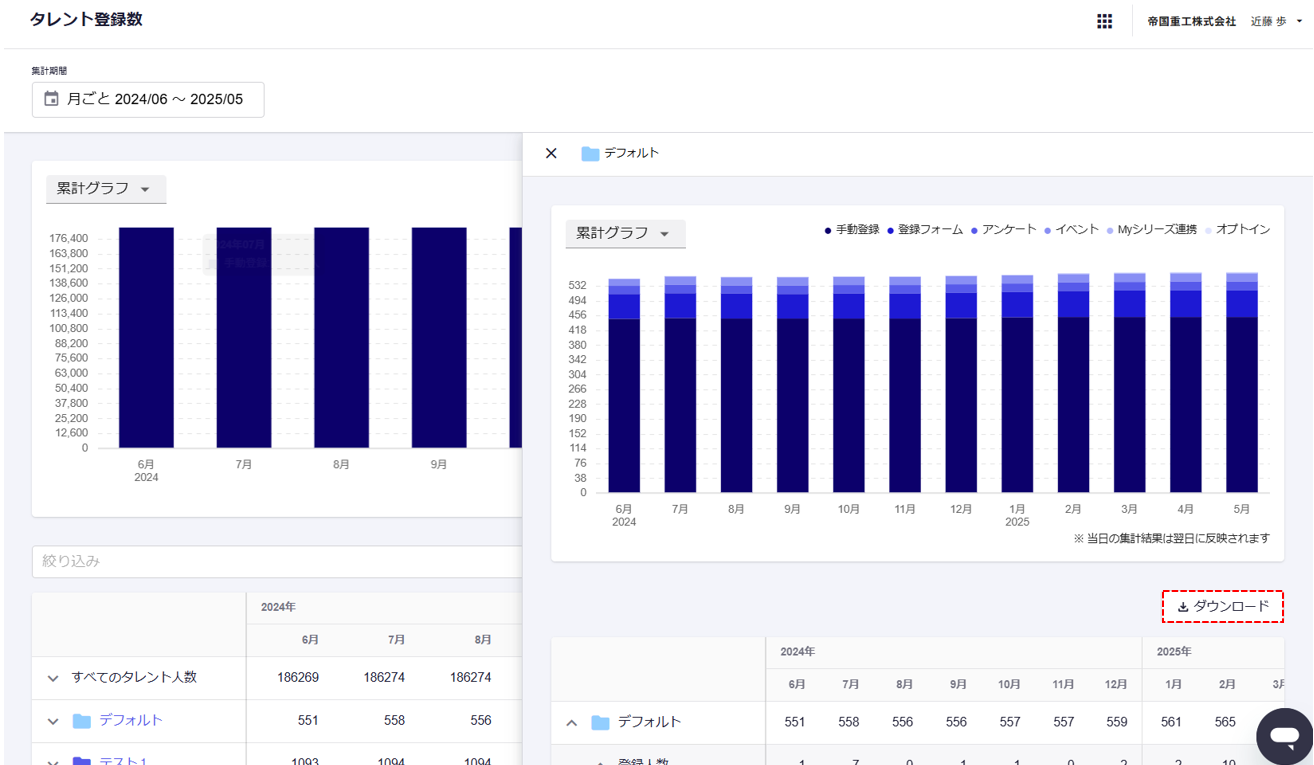Click the ダウンロード button
The width and height of the screenshot is (1314, 765).
1222,607
